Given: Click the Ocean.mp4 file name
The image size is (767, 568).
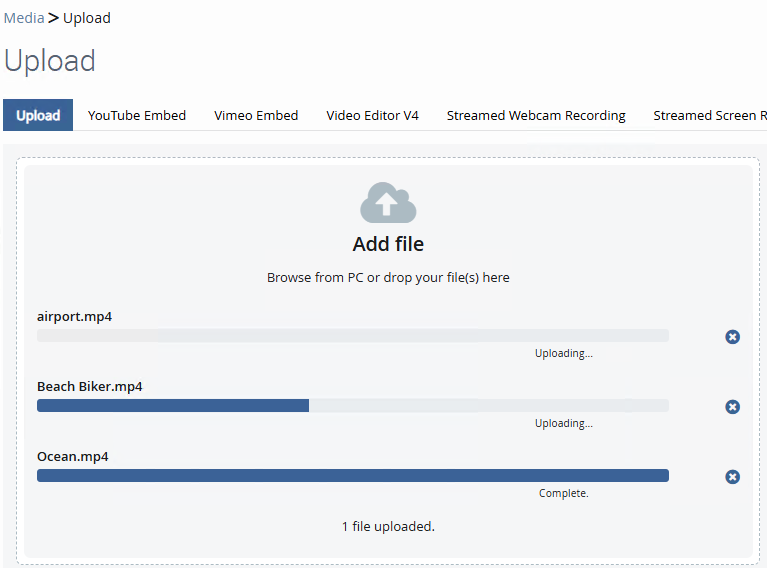Looking at the screenshot, I should pyautogui.click(x=73, y=457).
